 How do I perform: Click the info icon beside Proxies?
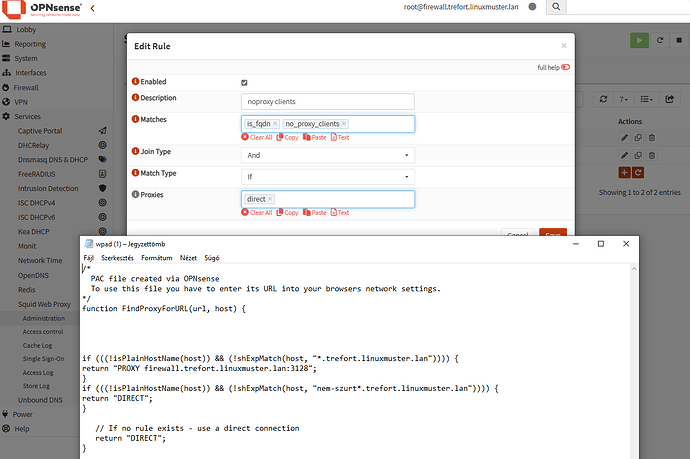(136, 194)
